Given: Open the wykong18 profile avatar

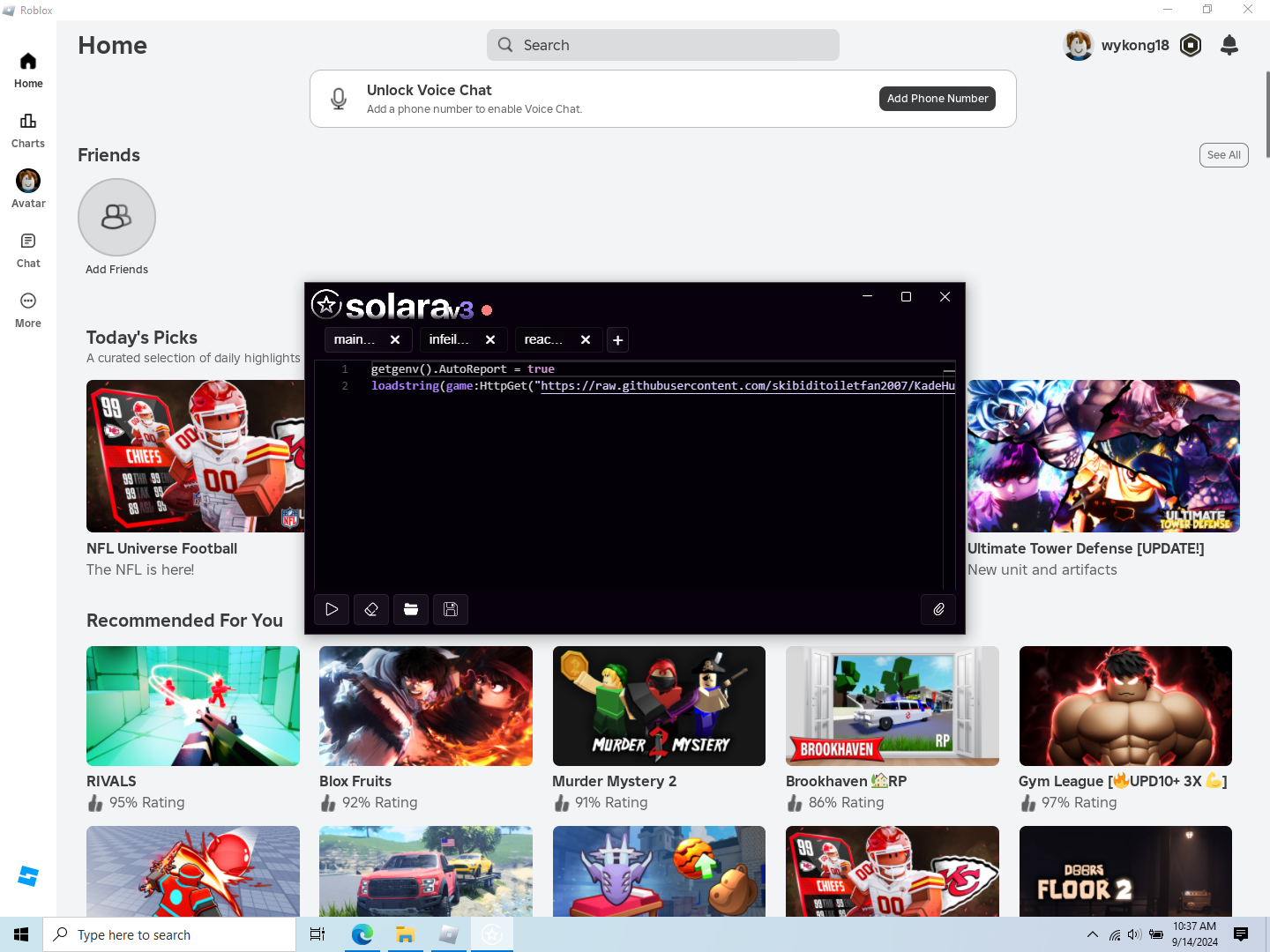Looking at the screenshot, I should 1079,45.
